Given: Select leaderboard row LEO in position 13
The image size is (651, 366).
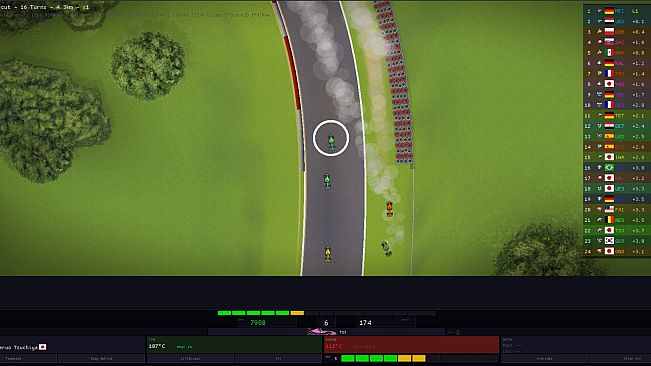Looking at the screenshot, I should point(617,136).
